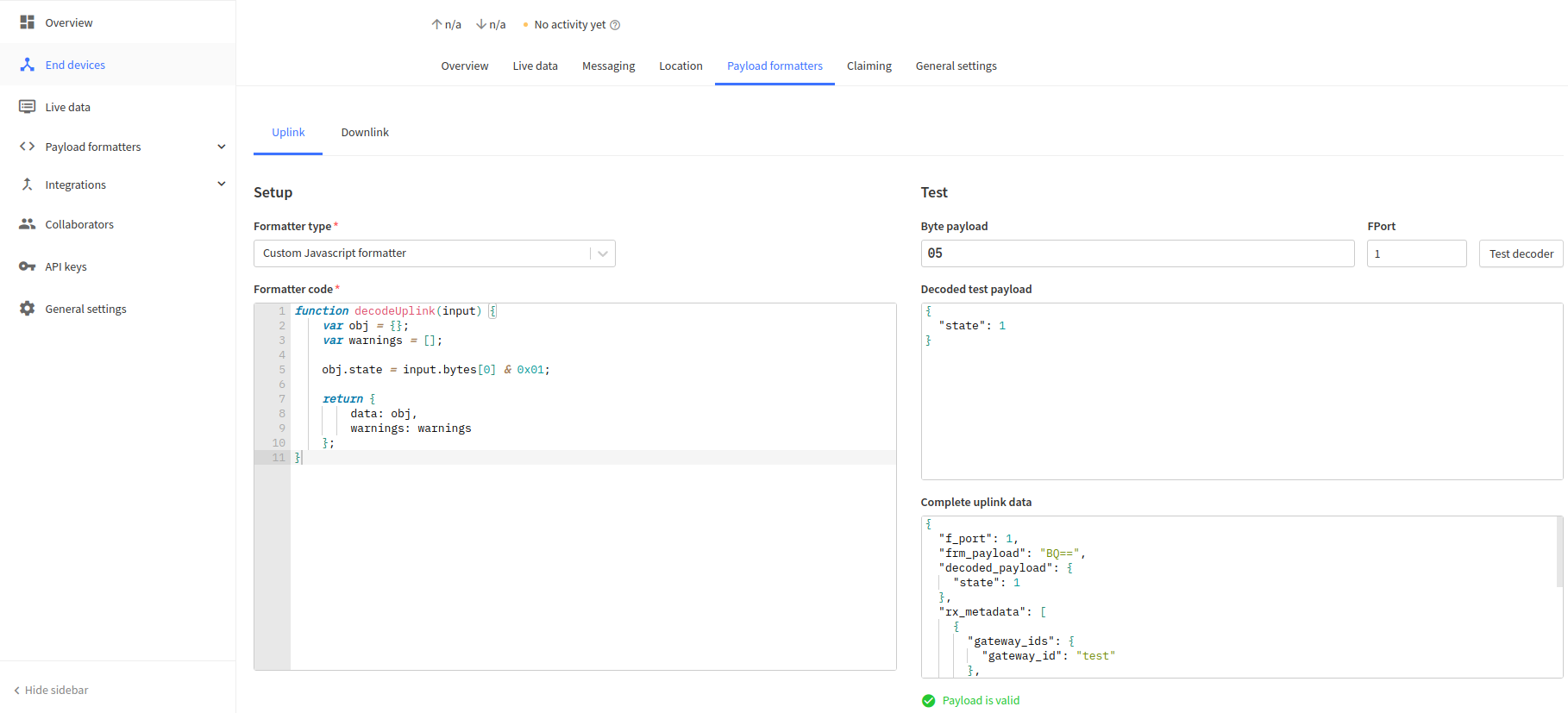
Task: Click the downlink arrow n/a indicator
Action: 491,25
